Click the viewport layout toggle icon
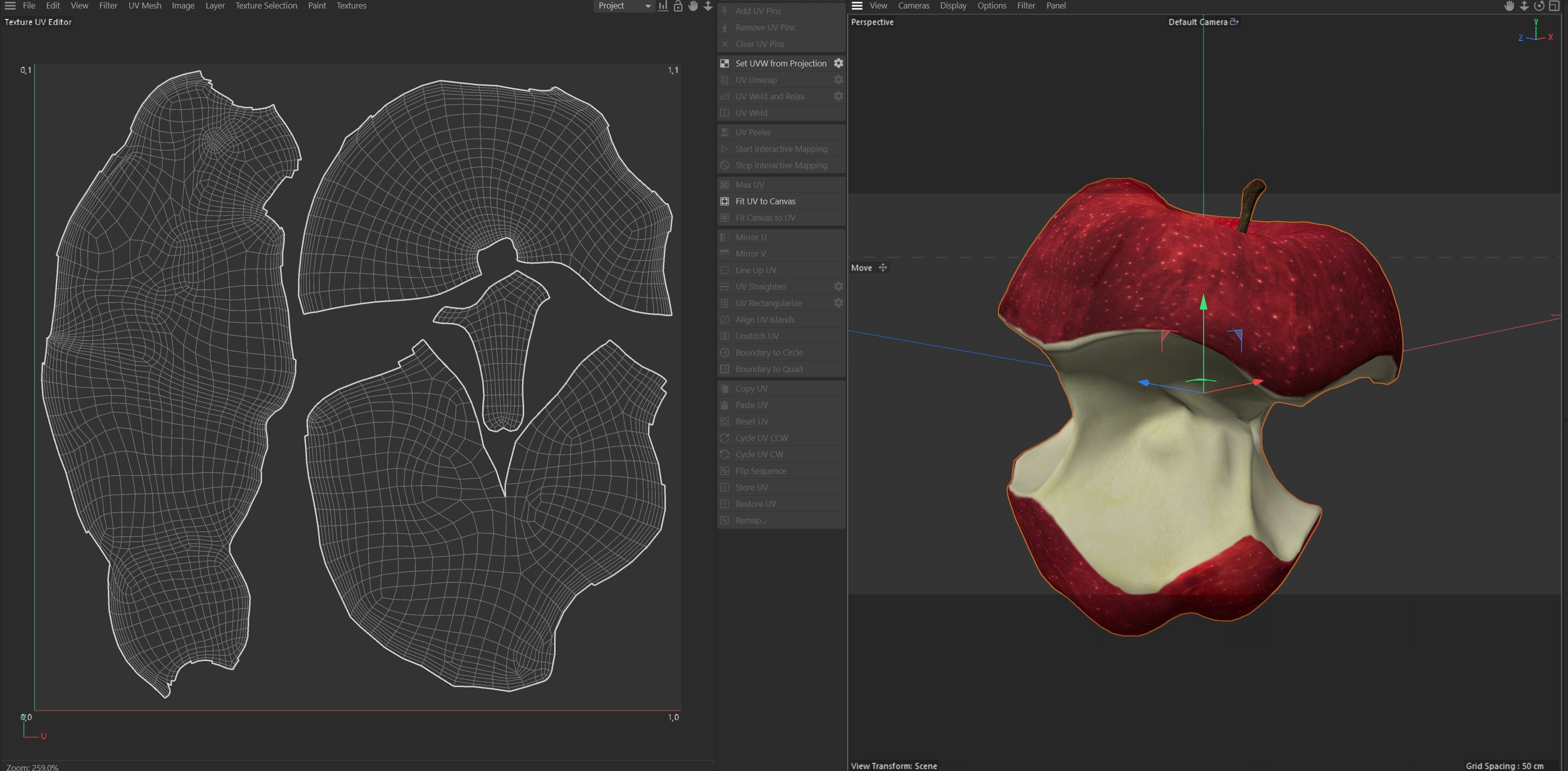The width and height of the screenshot is (1568, 771). [1554, 6]
